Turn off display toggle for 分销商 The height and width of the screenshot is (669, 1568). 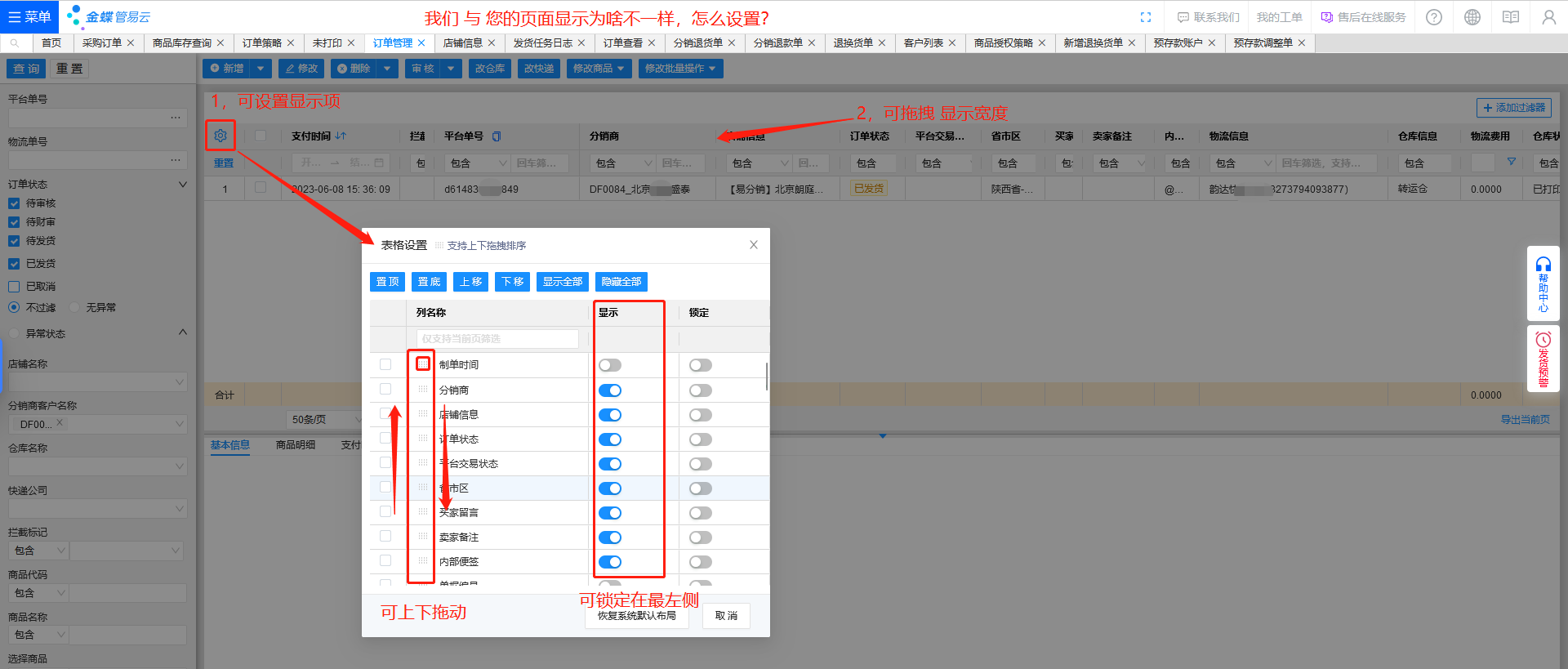[609, 390]
